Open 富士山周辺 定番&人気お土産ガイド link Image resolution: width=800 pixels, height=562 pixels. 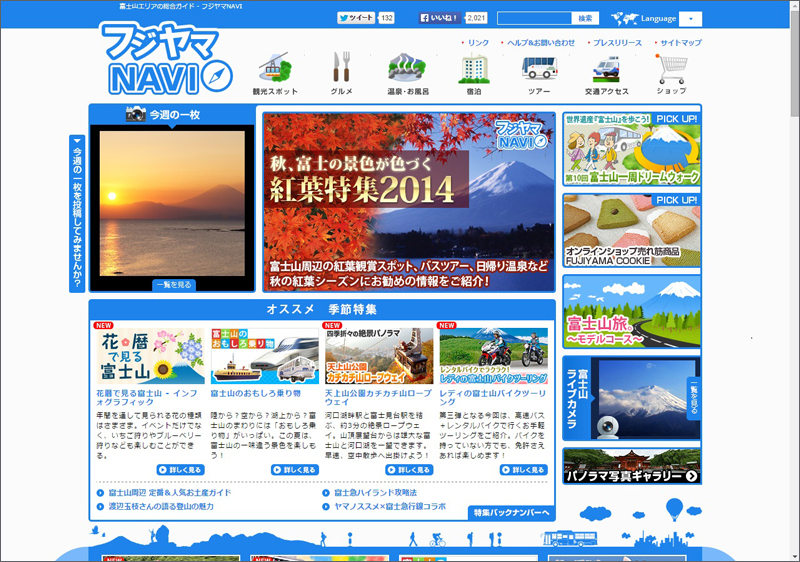point(170,493)
